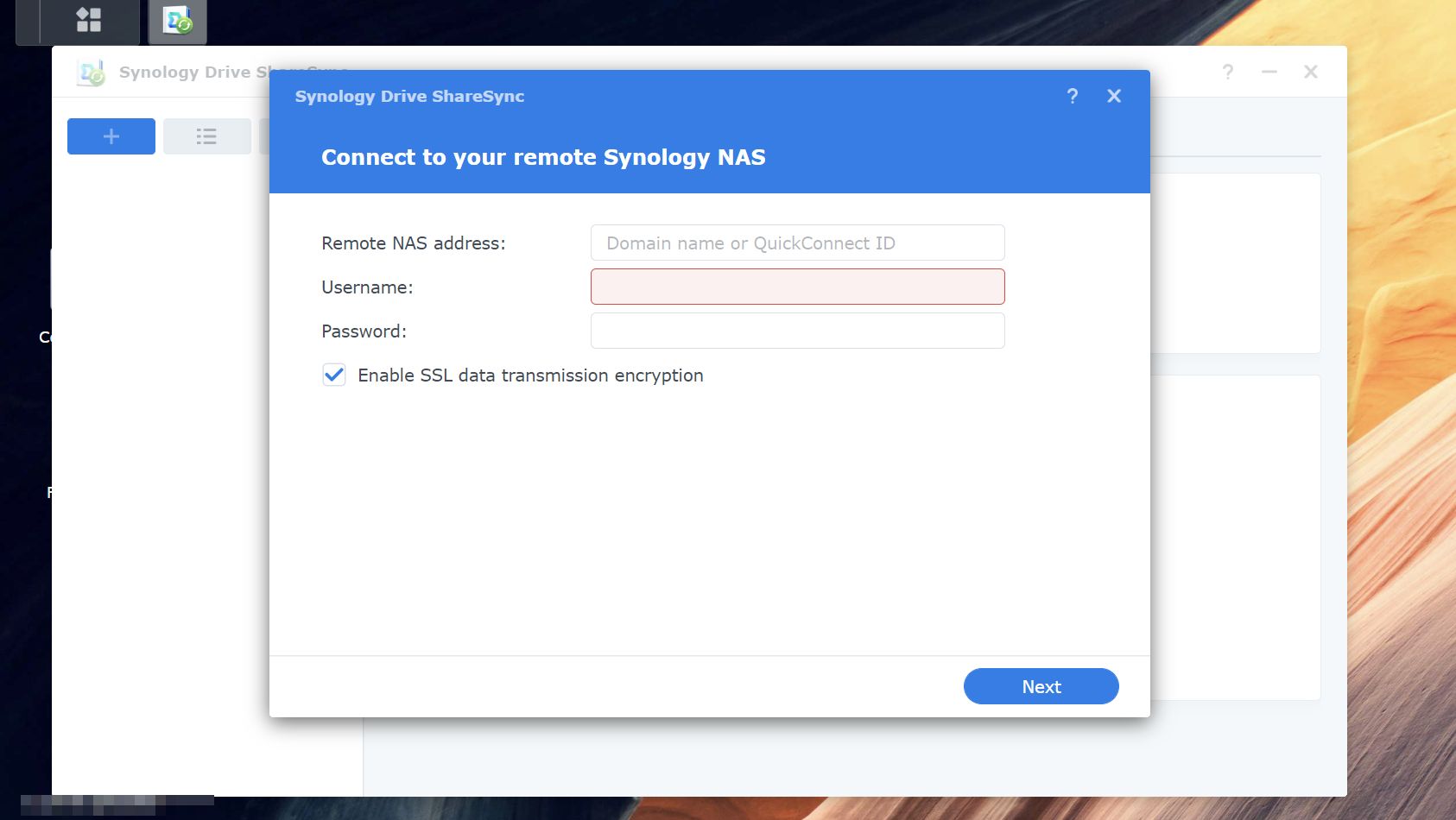The height and width of the screenshot is (820, 1456).
Task: Click the 'Password:' label
Action: (x=364, y=331)
